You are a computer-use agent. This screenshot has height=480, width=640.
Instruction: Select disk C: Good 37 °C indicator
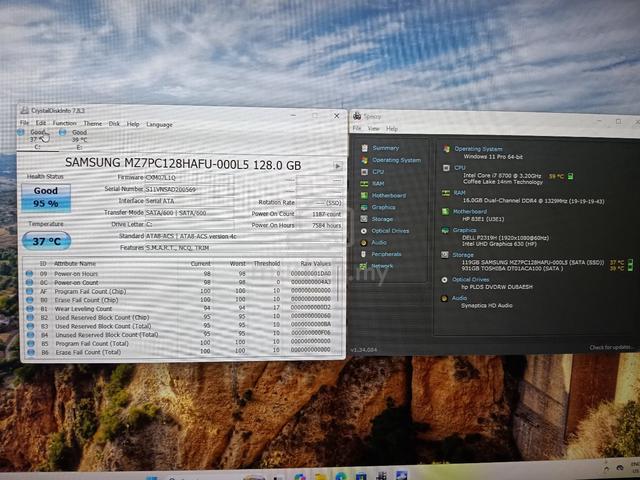pos(37,139)
